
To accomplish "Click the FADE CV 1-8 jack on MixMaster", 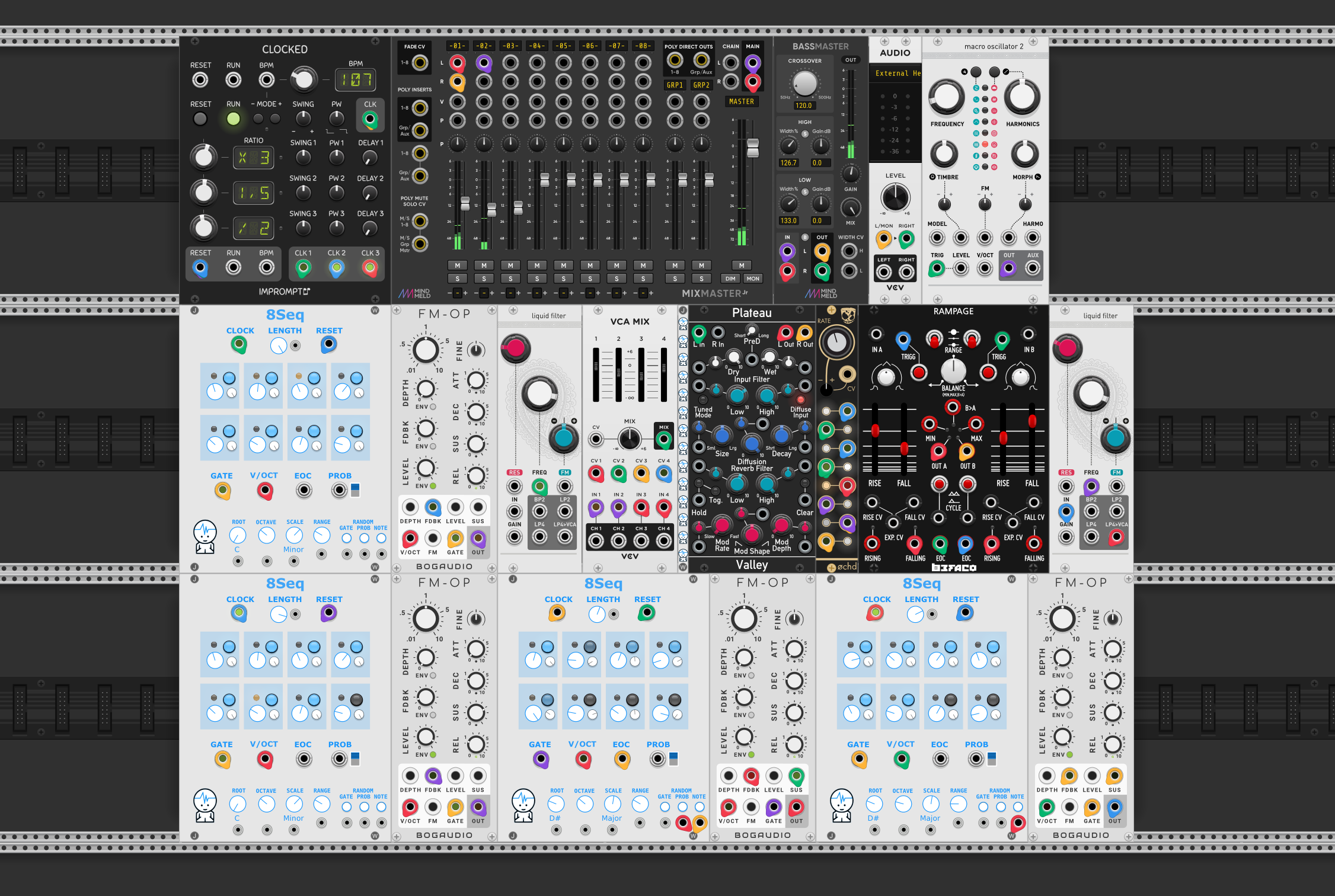I will click(420, 62).
